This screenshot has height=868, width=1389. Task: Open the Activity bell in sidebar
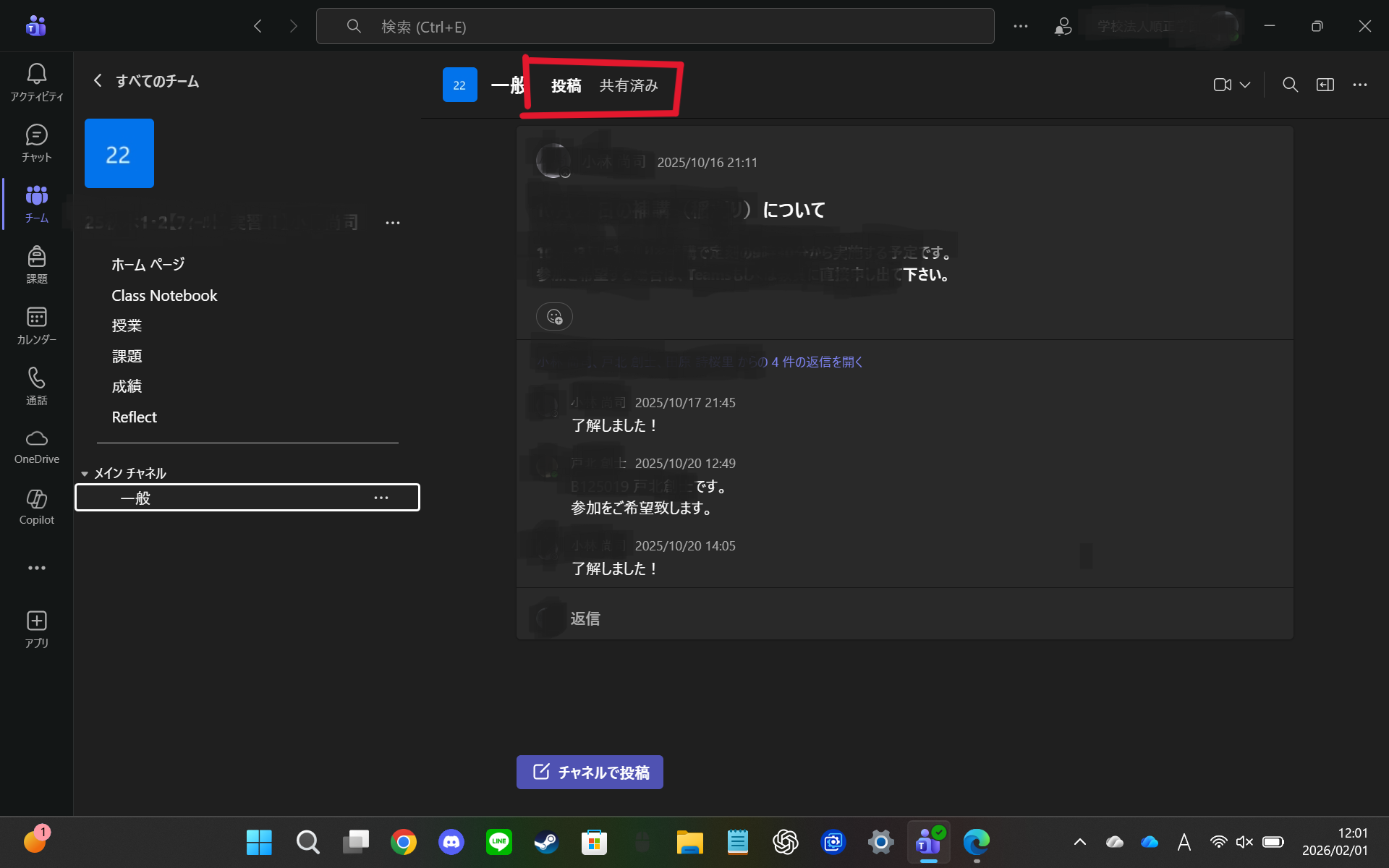tap(36, 82)
